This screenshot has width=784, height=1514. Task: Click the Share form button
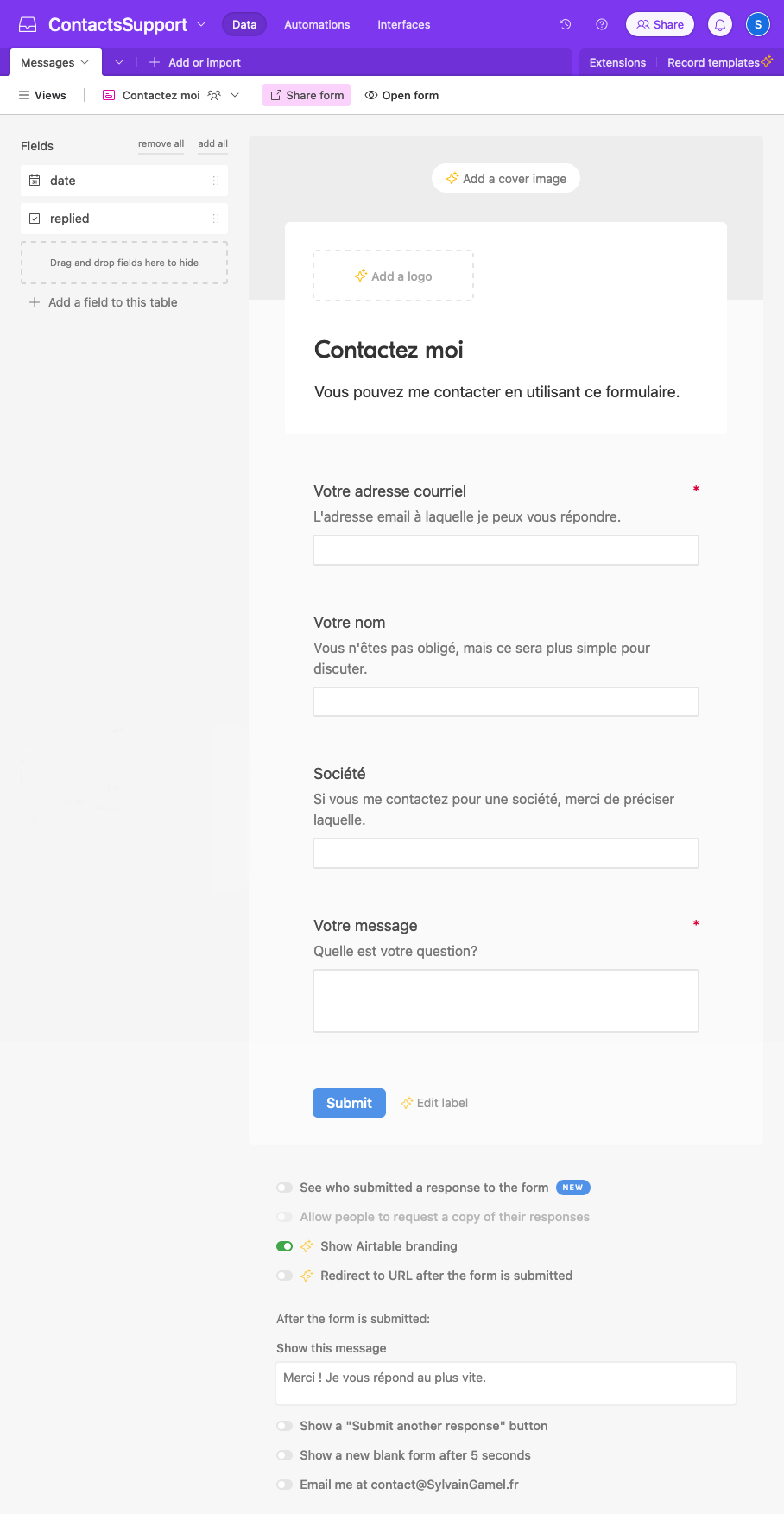point(307,95)
